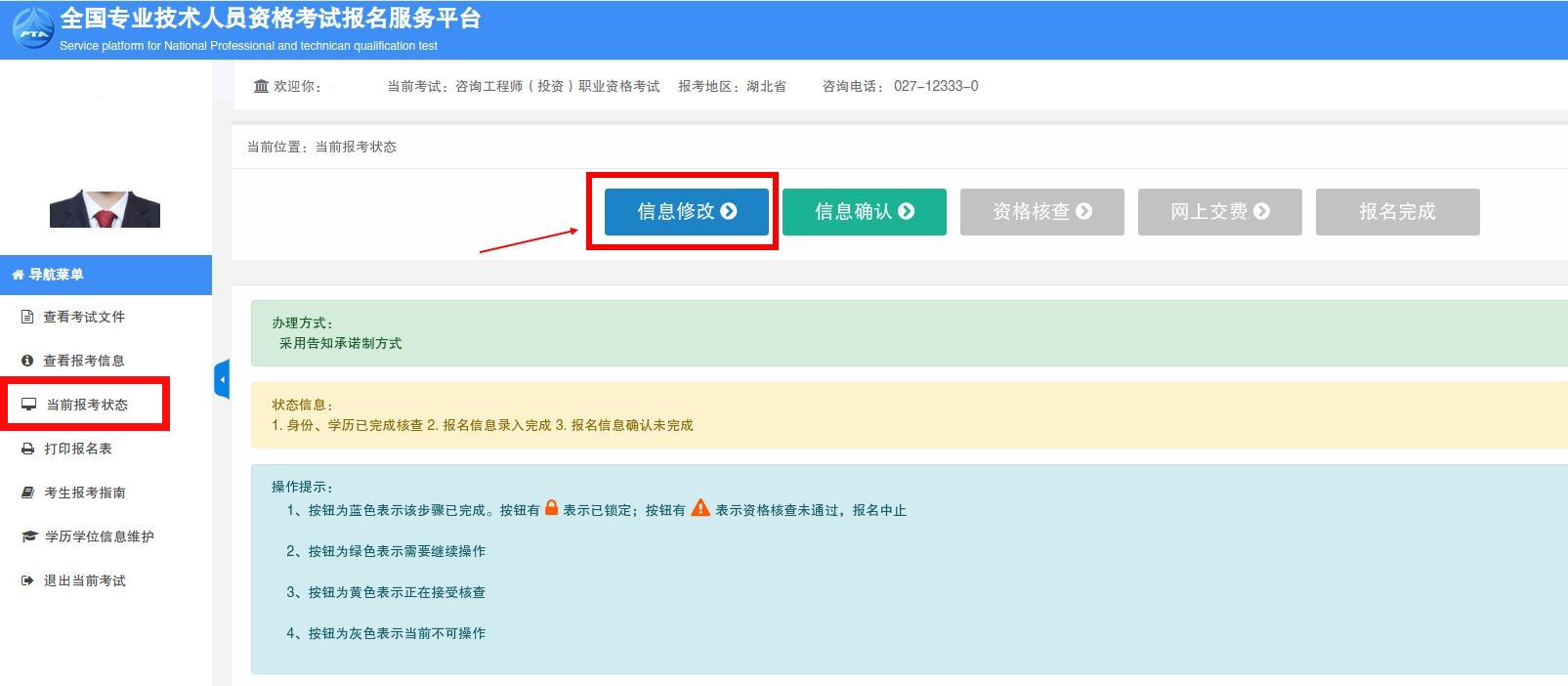Click the bank icon next to 欢迎你
Screen dimensions: 1568x686
click(261, 86)
